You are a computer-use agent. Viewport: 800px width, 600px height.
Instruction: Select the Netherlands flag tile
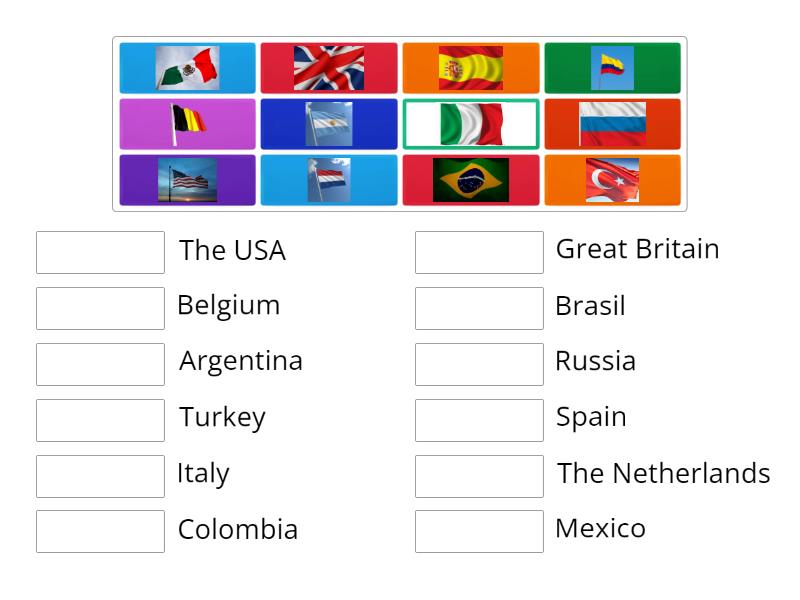[x=328, y=180]
